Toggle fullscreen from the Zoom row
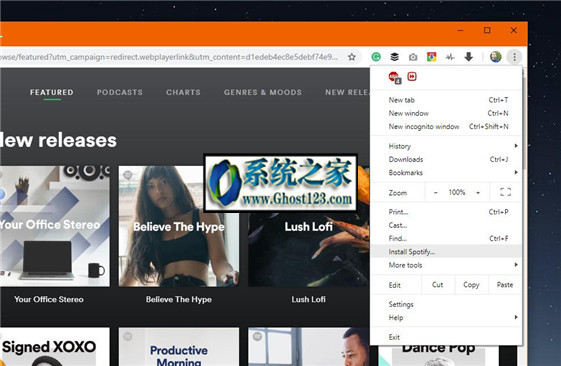Image resolution: width=561 pixels, height=366 pixels. pos(505,192)
